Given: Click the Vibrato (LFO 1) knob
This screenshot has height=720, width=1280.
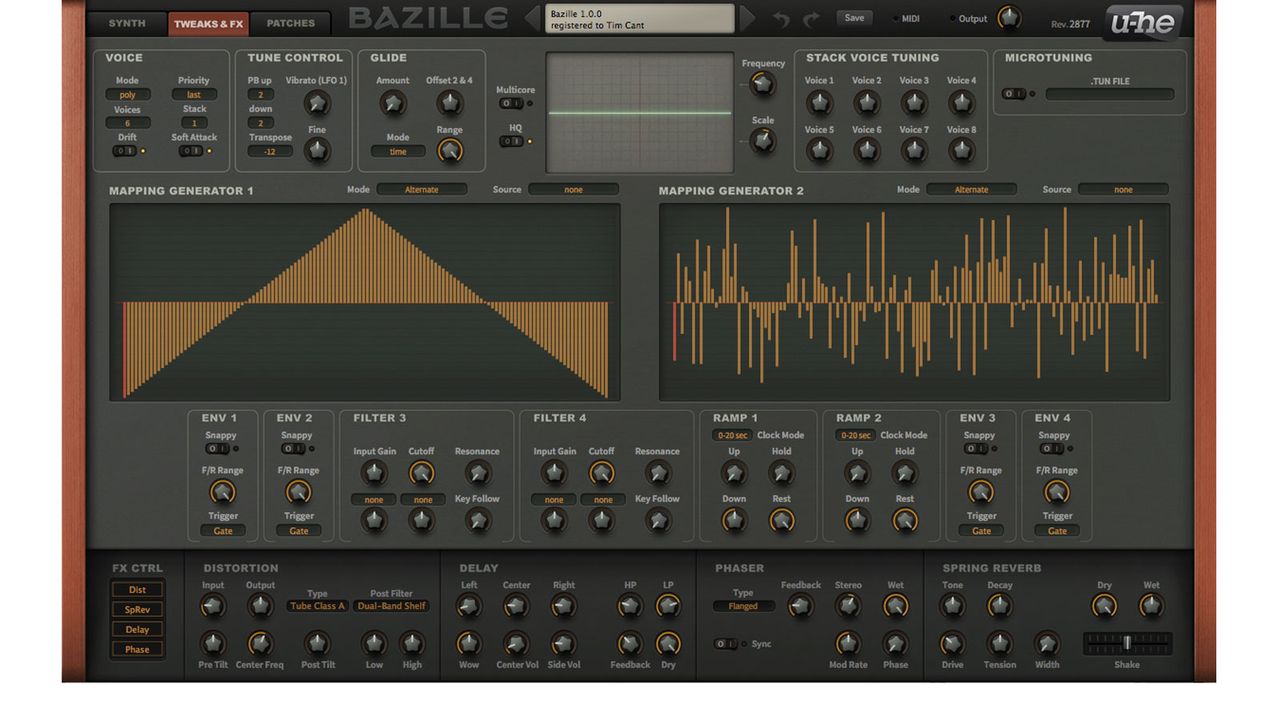Looking at the screenshot, I should 317,103.
